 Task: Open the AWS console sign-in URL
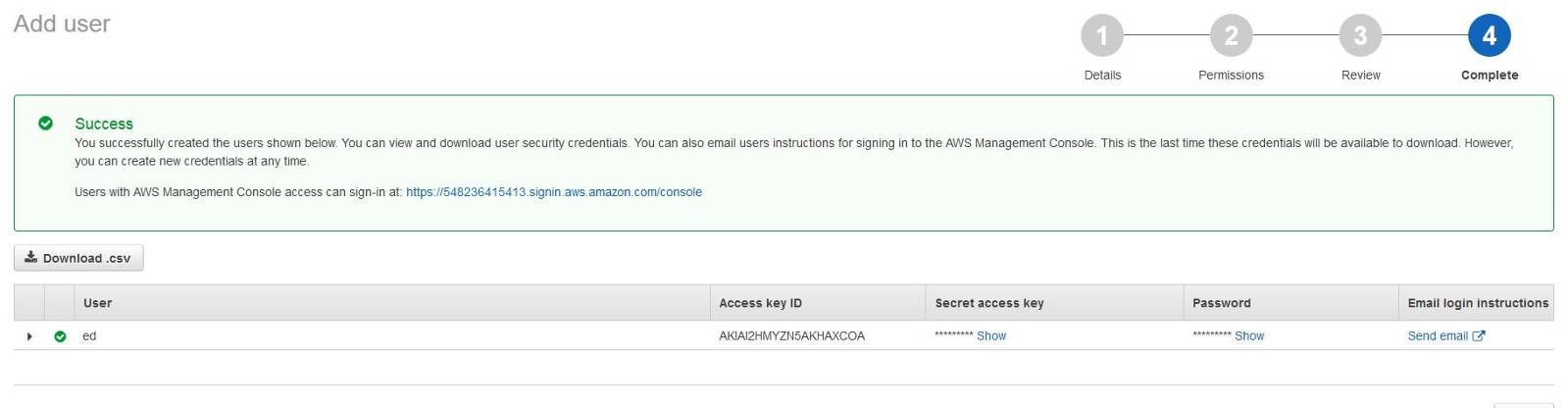point(554,192)
